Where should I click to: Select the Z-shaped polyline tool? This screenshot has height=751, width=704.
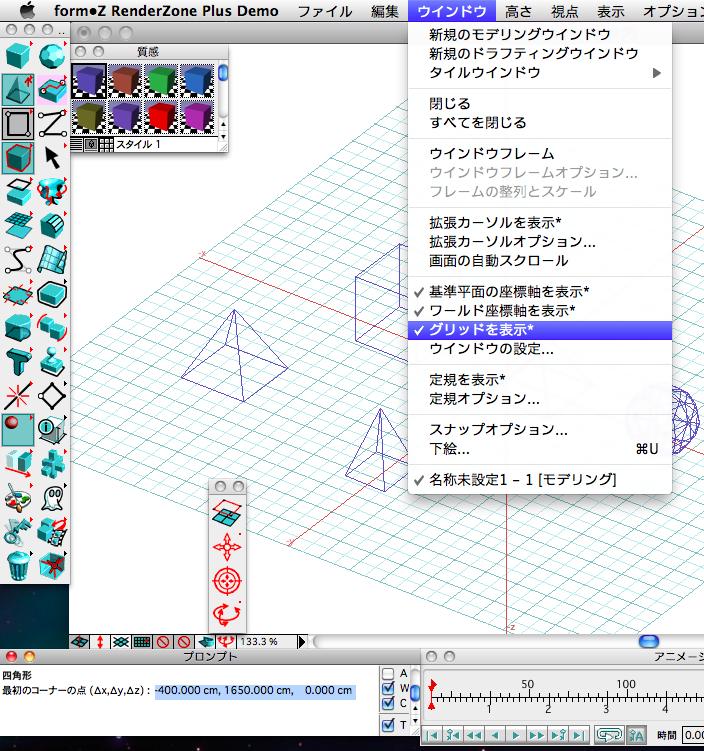[52, 124]
